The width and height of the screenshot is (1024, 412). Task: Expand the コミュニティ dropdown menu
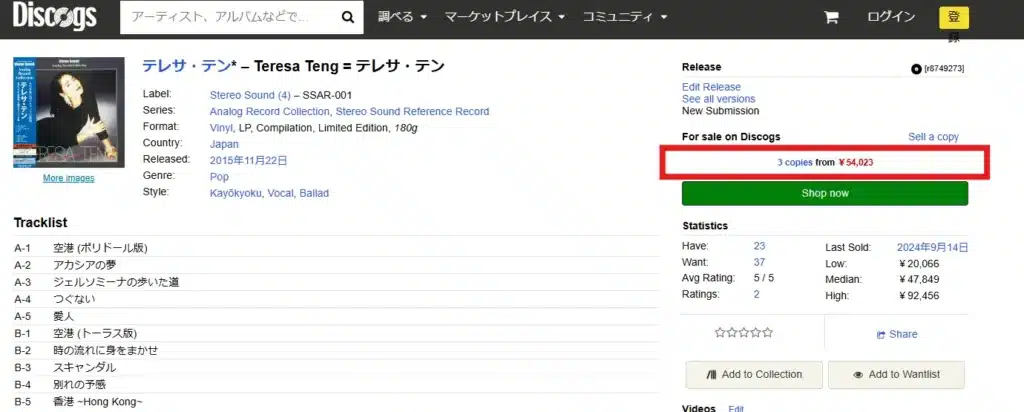[x=625, y=17]
